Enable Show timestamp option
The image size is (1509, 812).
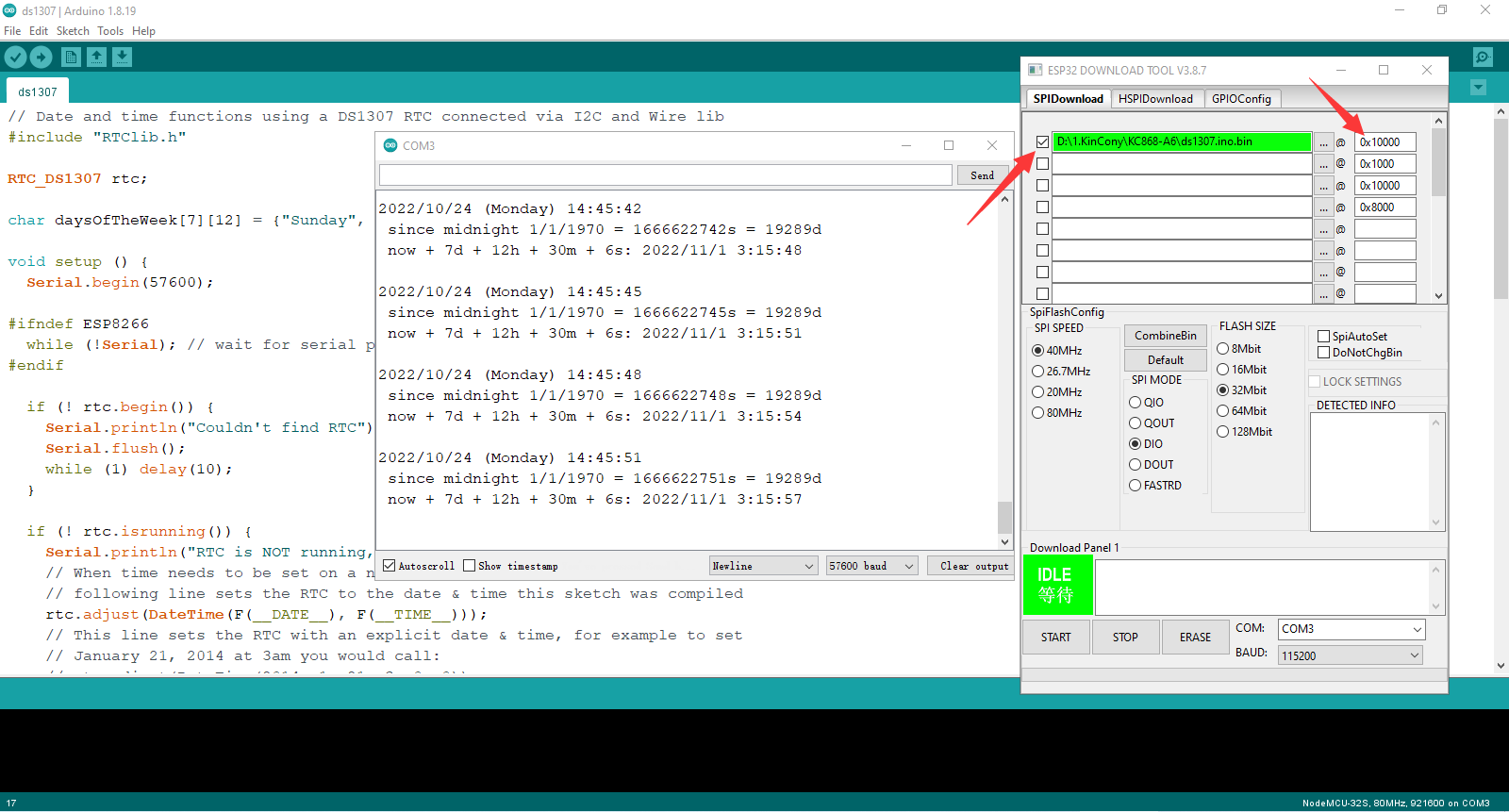[470, 566]
